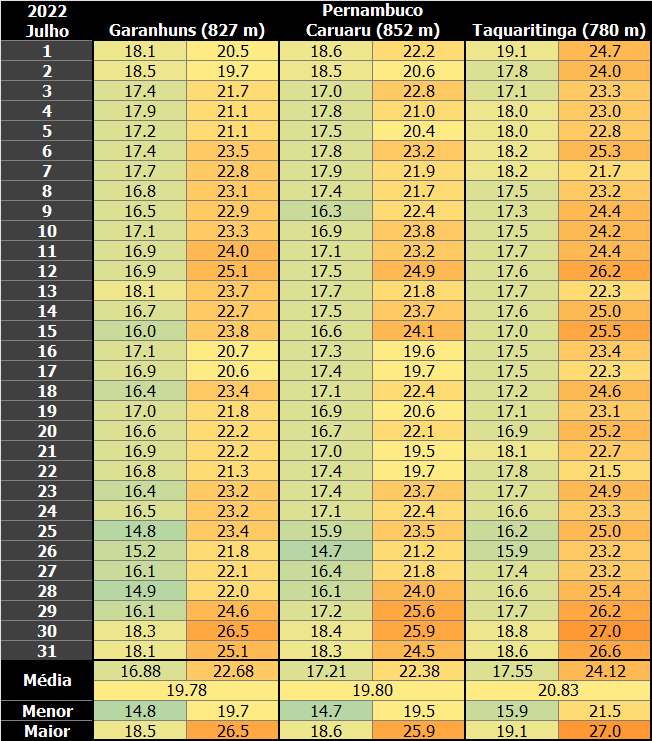Click day 22 Taquaritinga value "21.5"
This screenshot has width=652, height=741.
605,471
